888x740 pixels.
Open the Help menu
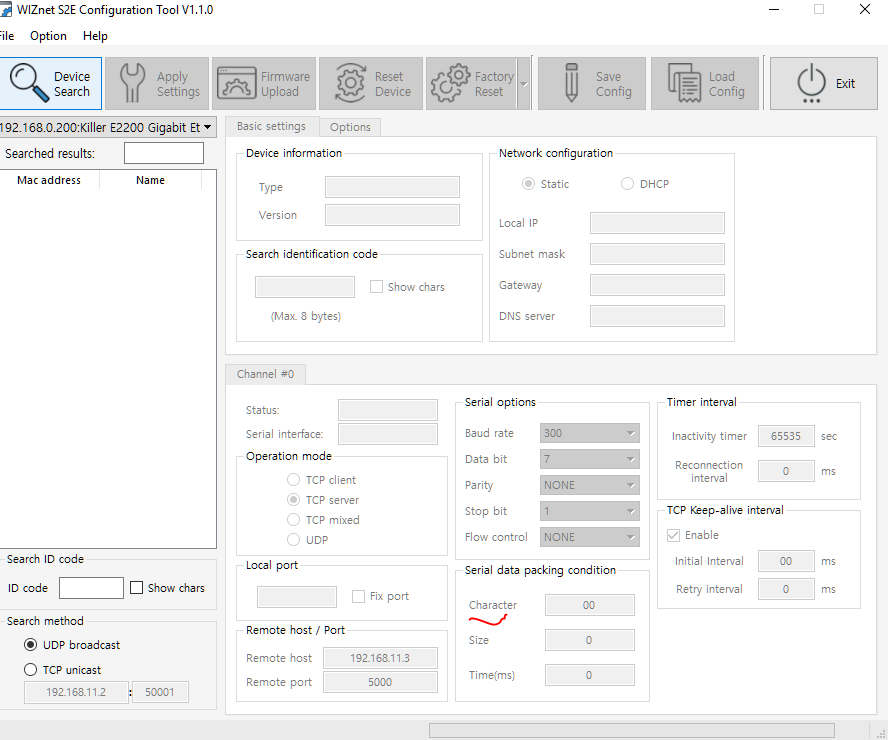95,36
